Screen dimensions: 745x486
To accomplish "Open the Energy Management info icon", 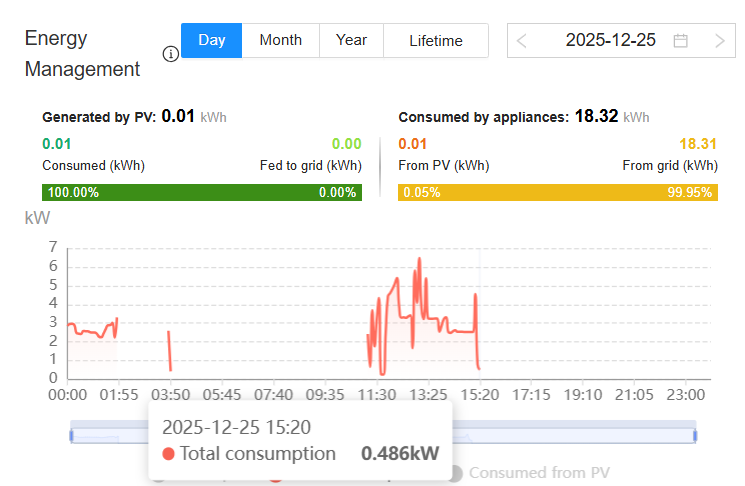I will (171, 54).
